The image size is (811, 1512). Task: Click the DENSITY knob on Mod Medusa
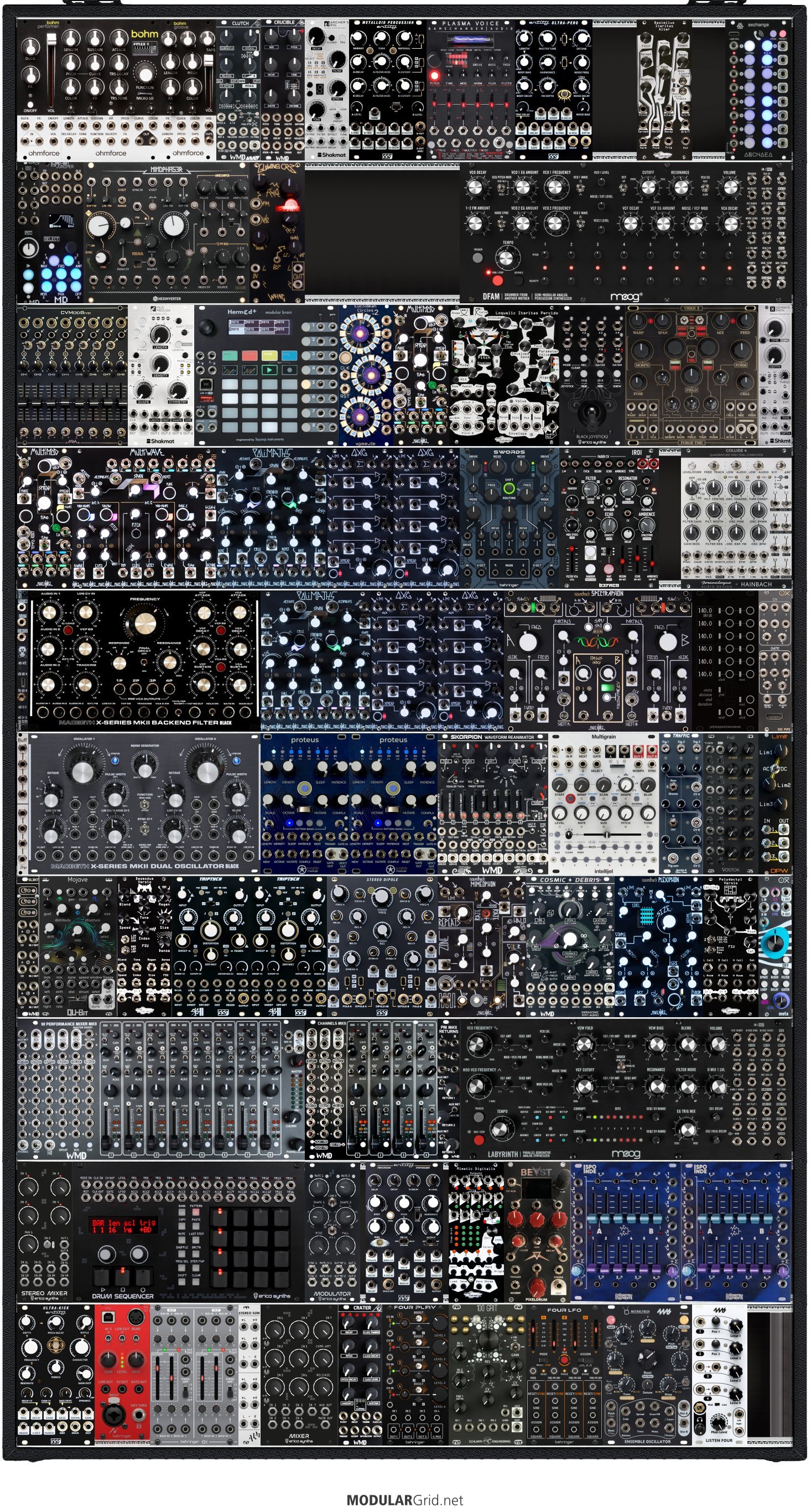click(160, 363)
